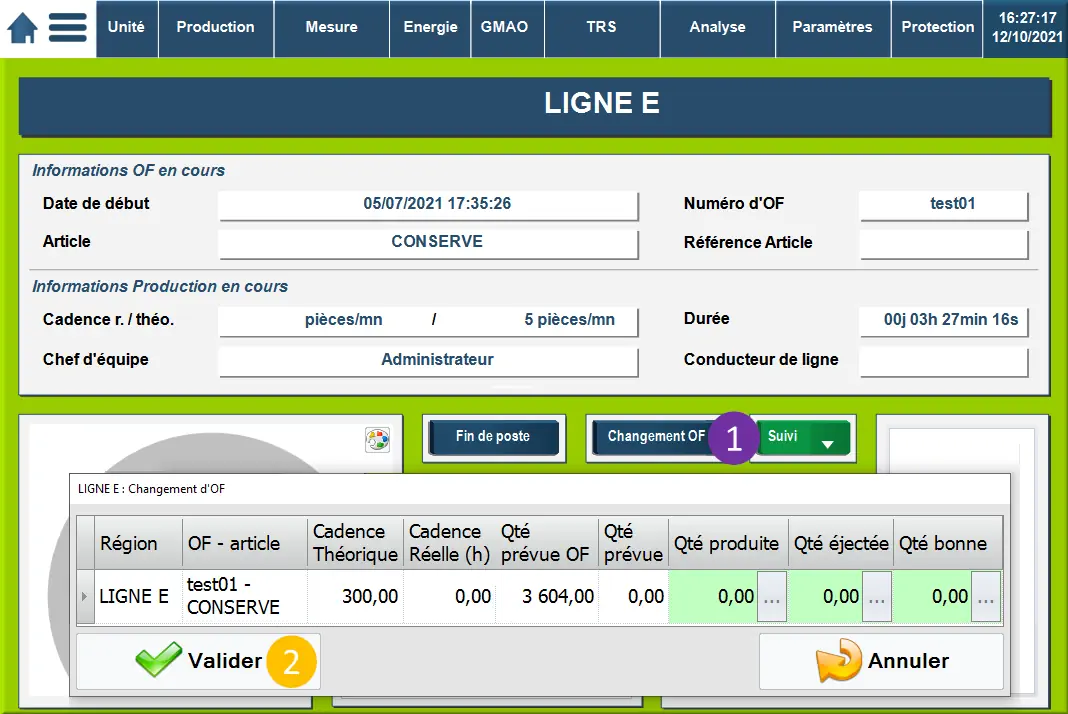Go to the home screen icon
The width and height of the screenshot is (1068, 714).
tap(22, 28)
